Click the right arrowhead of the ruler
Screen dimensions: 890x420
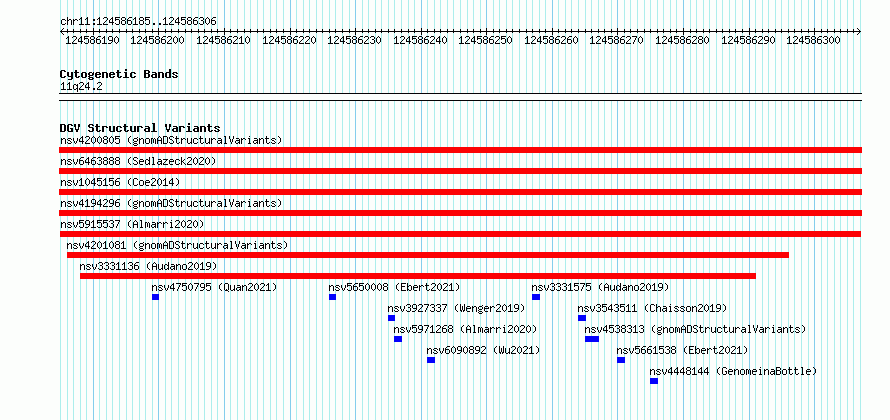(859, 31)
